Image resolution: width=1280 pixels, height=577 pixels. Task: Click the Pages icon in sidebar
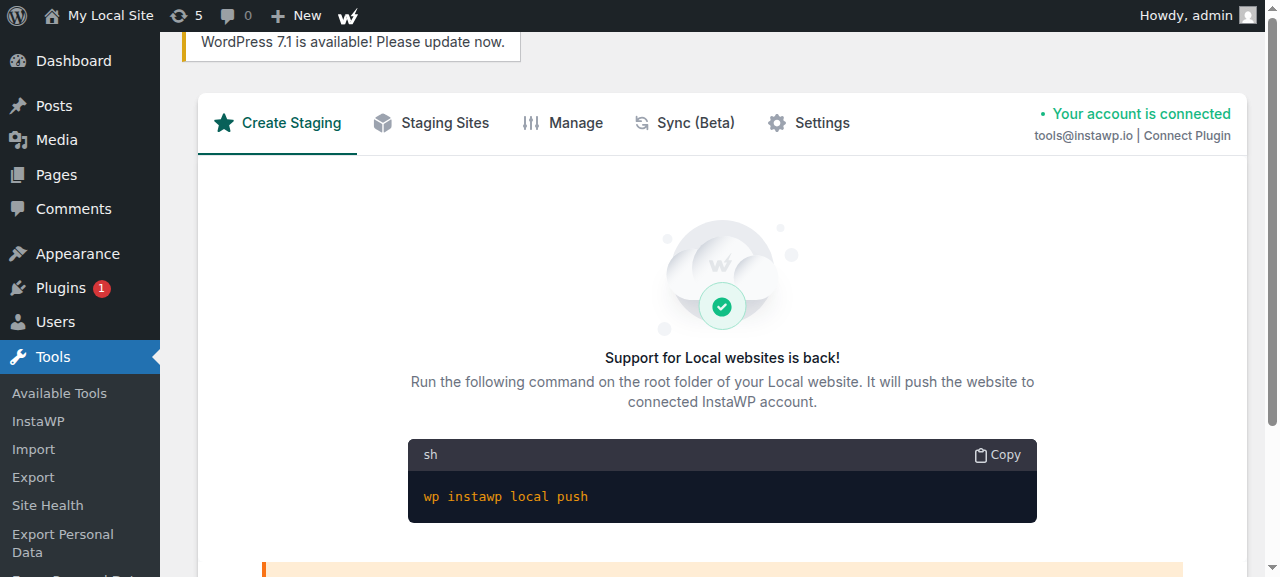coord(18,175)
